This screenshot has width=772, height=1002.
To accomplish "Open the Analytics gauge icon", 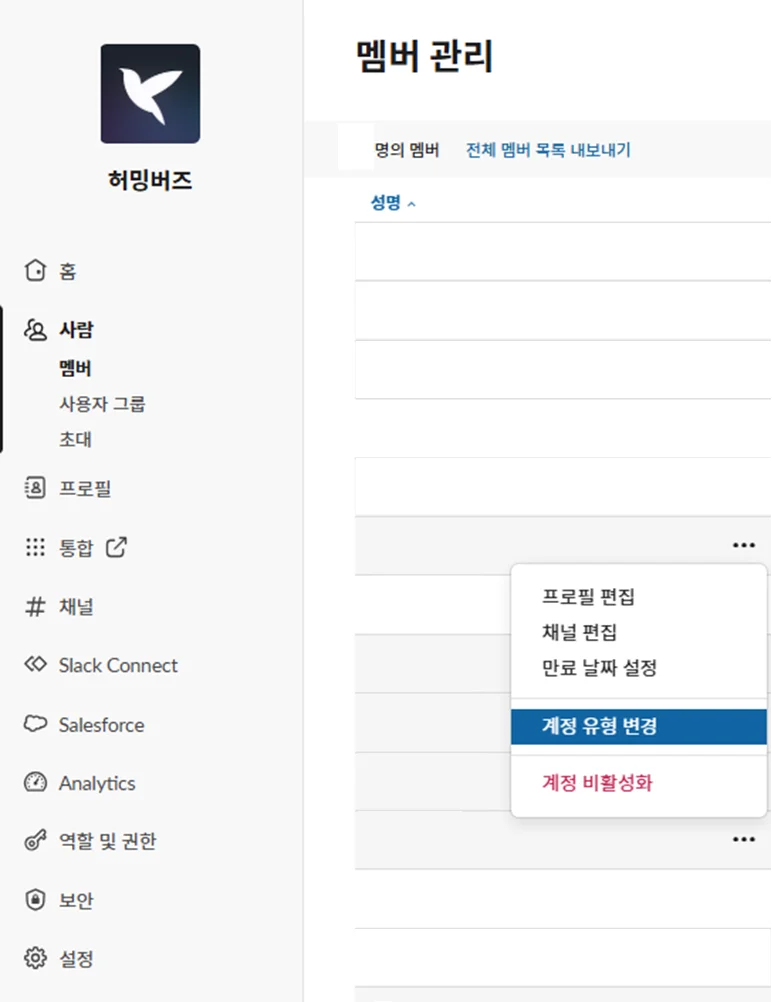I will 36,783.
